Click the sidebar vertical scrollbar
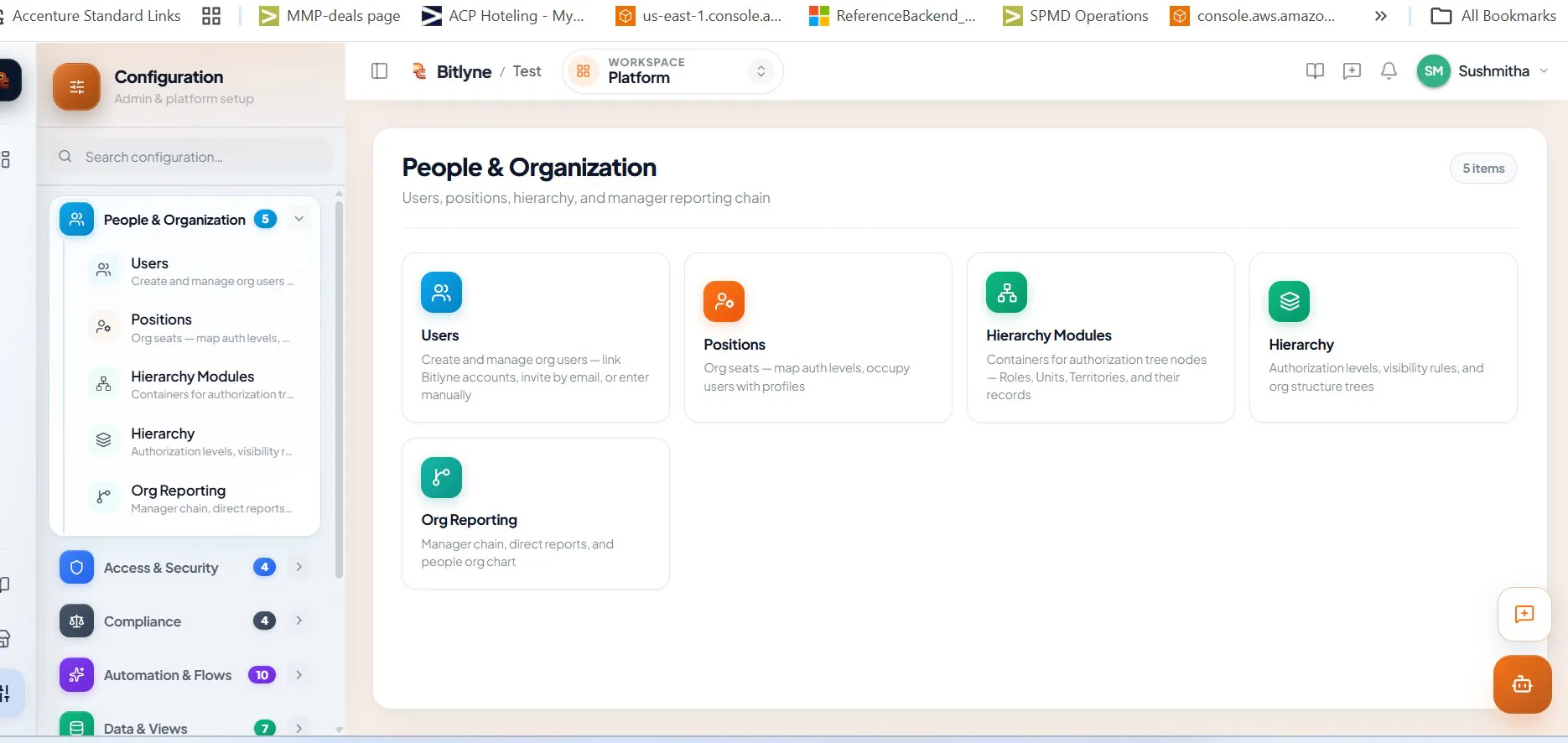The width and height of the screenshot is (1568, 743). (339, 388)
